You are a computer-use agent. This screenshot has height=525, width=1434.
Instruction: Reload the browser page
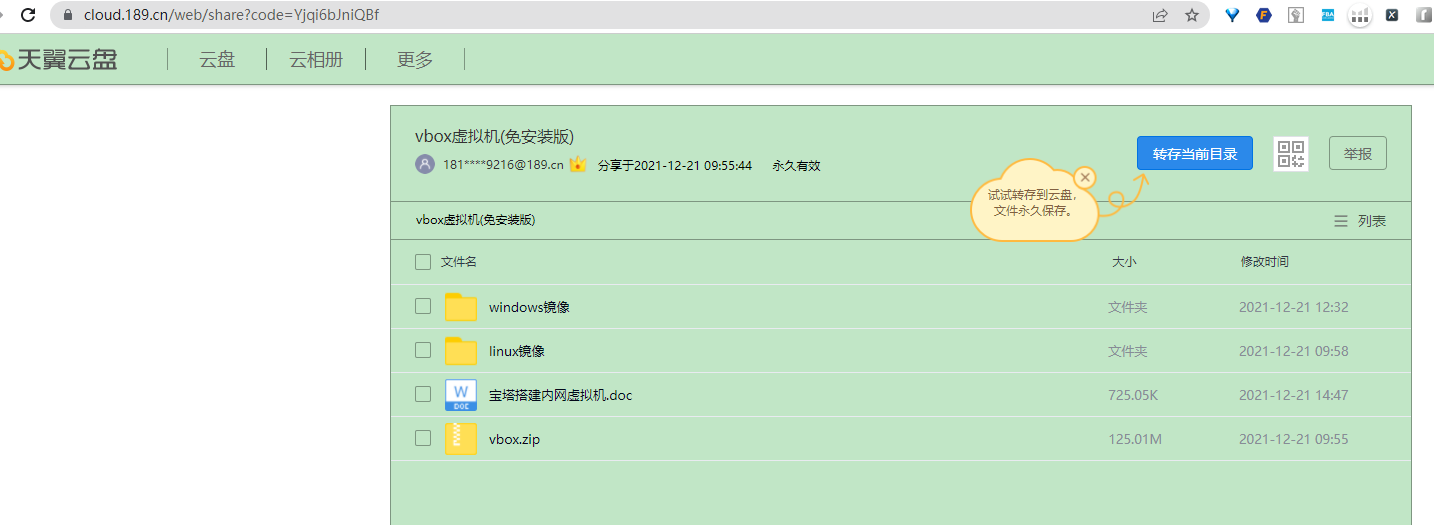click(x=28, y=15)
